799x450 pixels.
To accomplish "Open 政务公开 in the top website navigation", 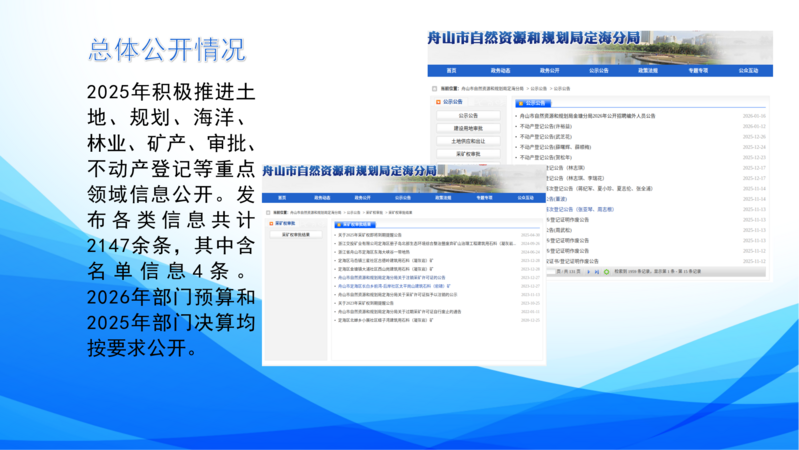I will [549, 71].
